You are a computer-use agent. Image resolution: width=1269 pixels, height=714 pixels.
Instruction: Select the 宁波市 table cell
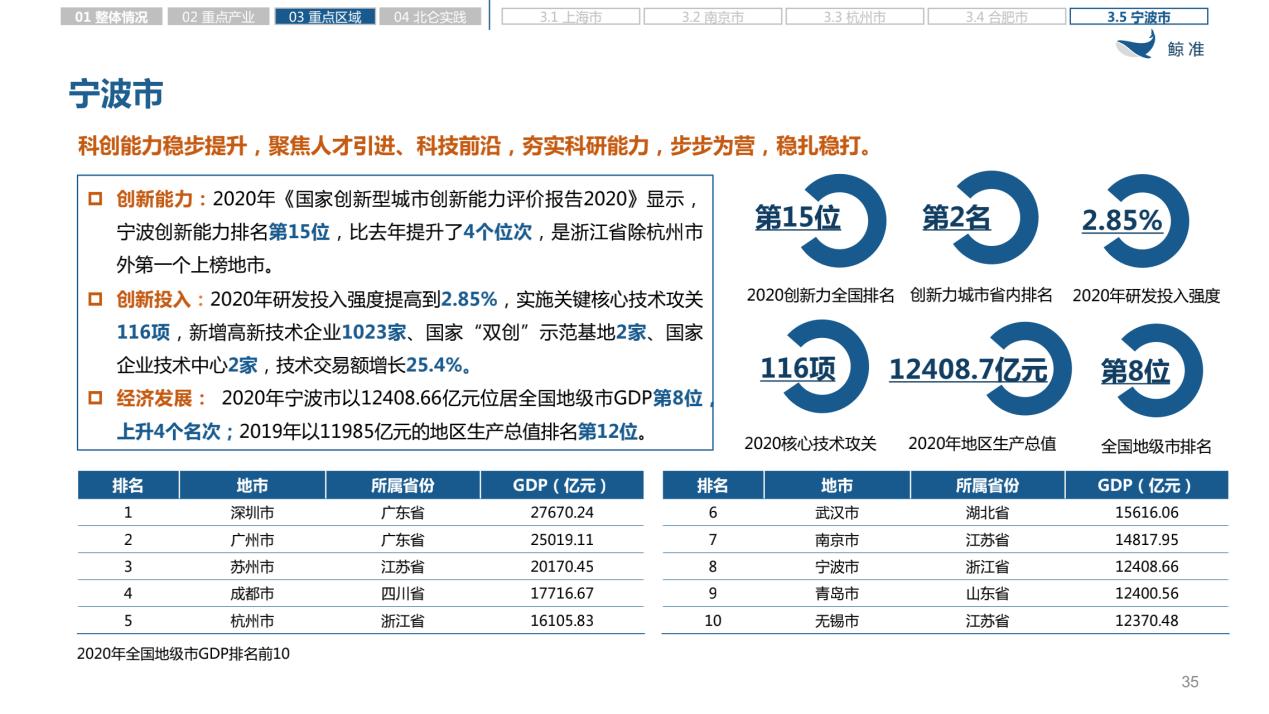click(x=837, y=567)
